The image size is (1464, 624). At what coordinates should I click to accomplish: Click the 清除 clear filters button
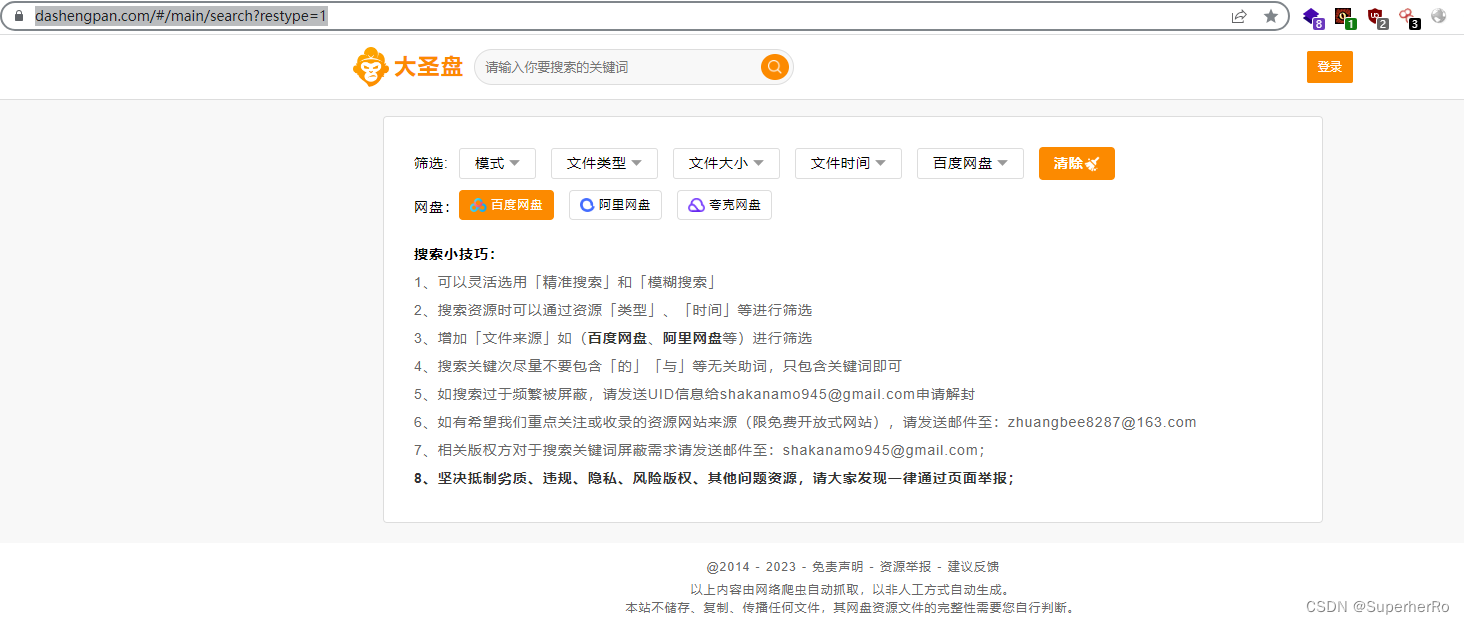(x=1077, y=163)
